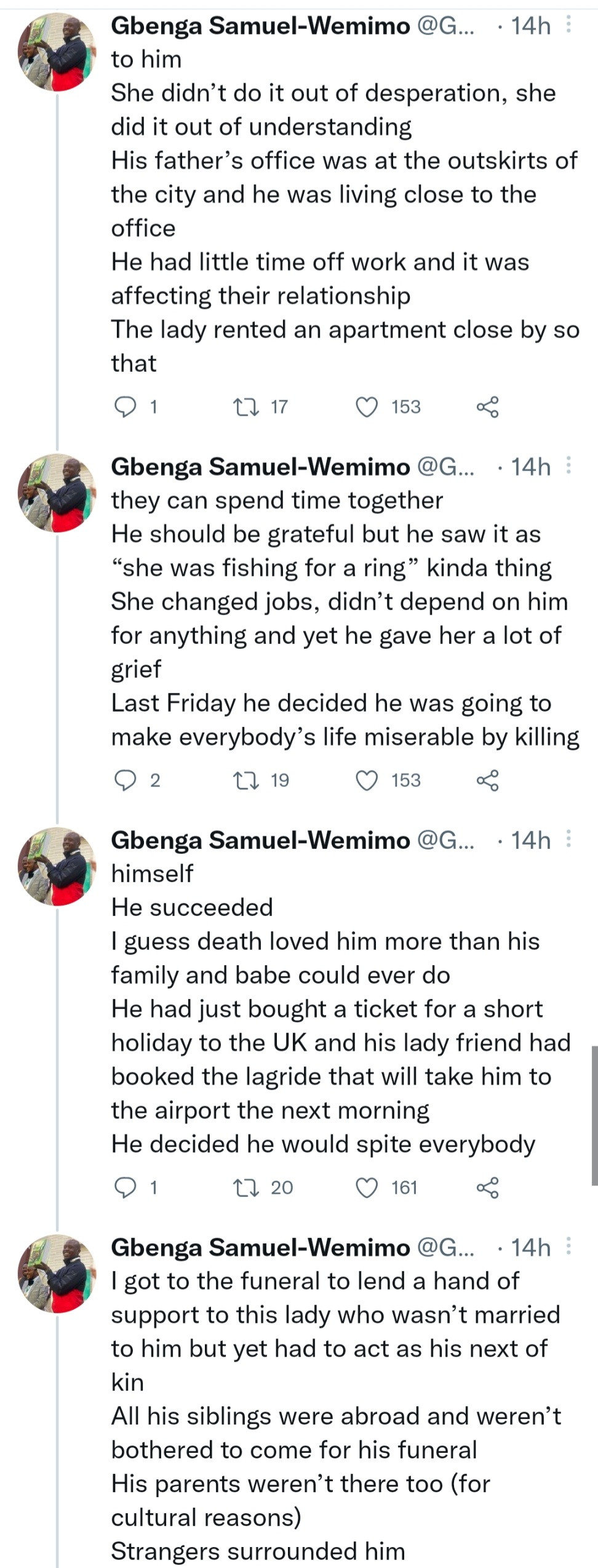
Task: Open more options on "they can spend time" tweet
Action: click(568, 467)
